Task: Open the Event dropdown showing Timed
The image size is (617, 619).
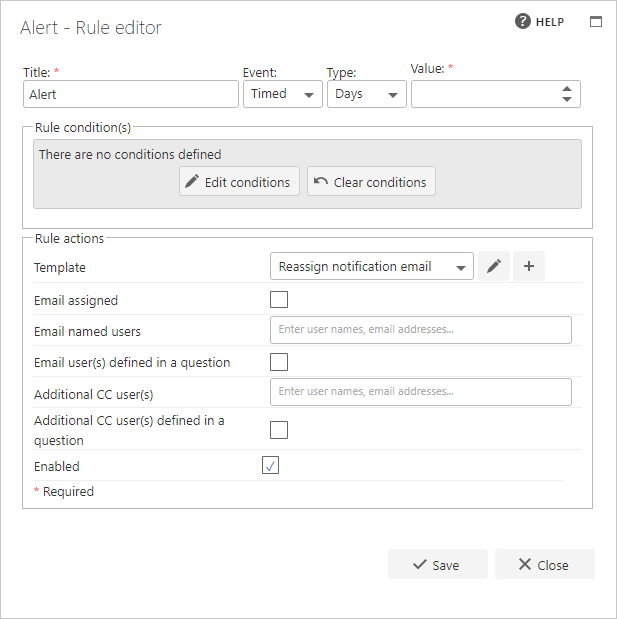Action: 283,94
